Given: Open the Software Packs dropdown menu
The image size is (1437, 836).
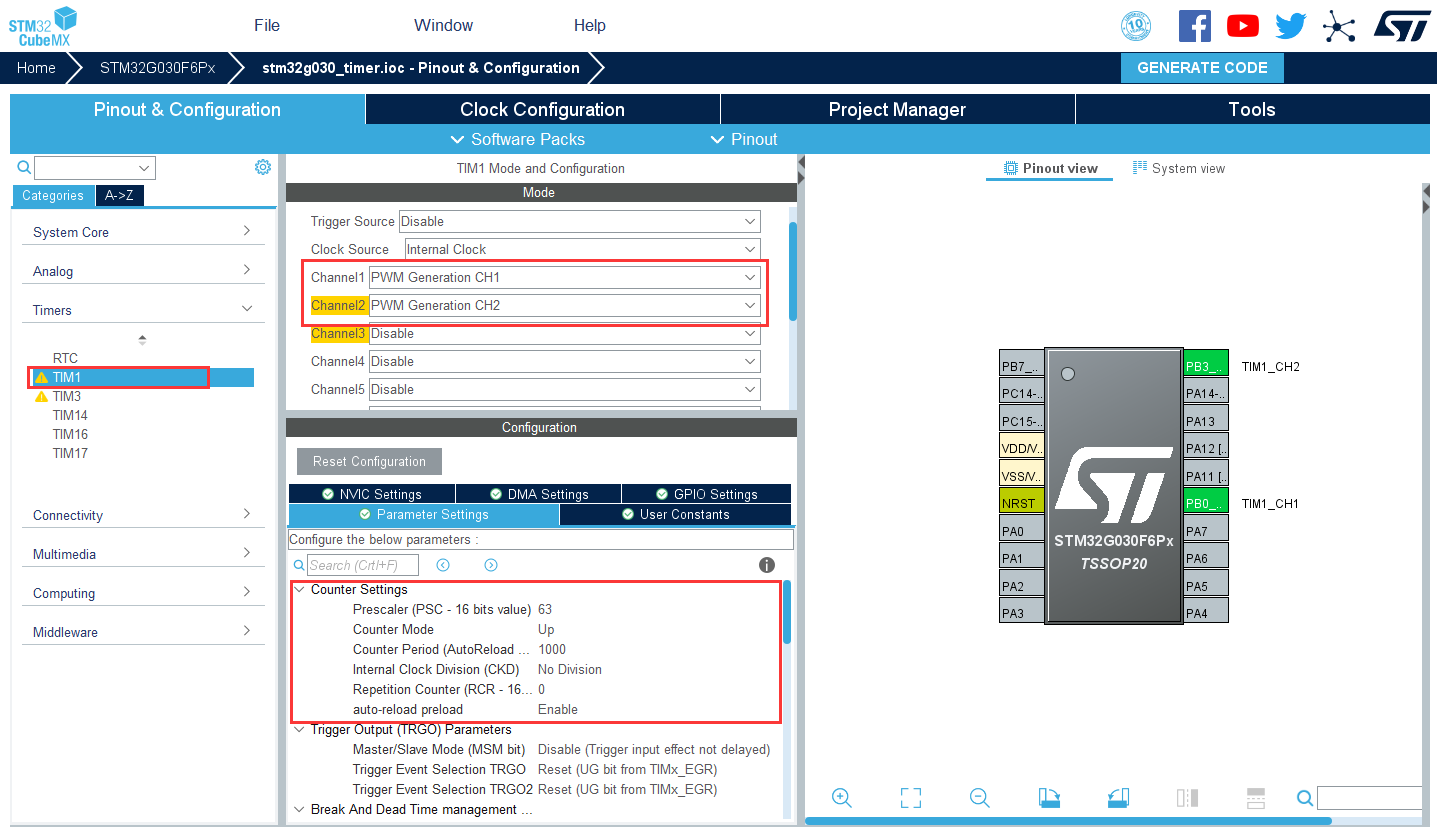Looking at the screenshot, I should tap(517, 139).
